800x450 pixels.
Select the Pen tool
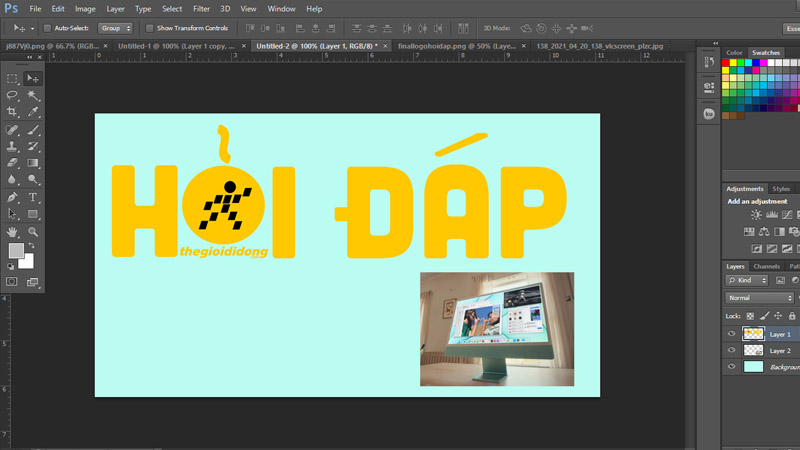click(12, 198)
